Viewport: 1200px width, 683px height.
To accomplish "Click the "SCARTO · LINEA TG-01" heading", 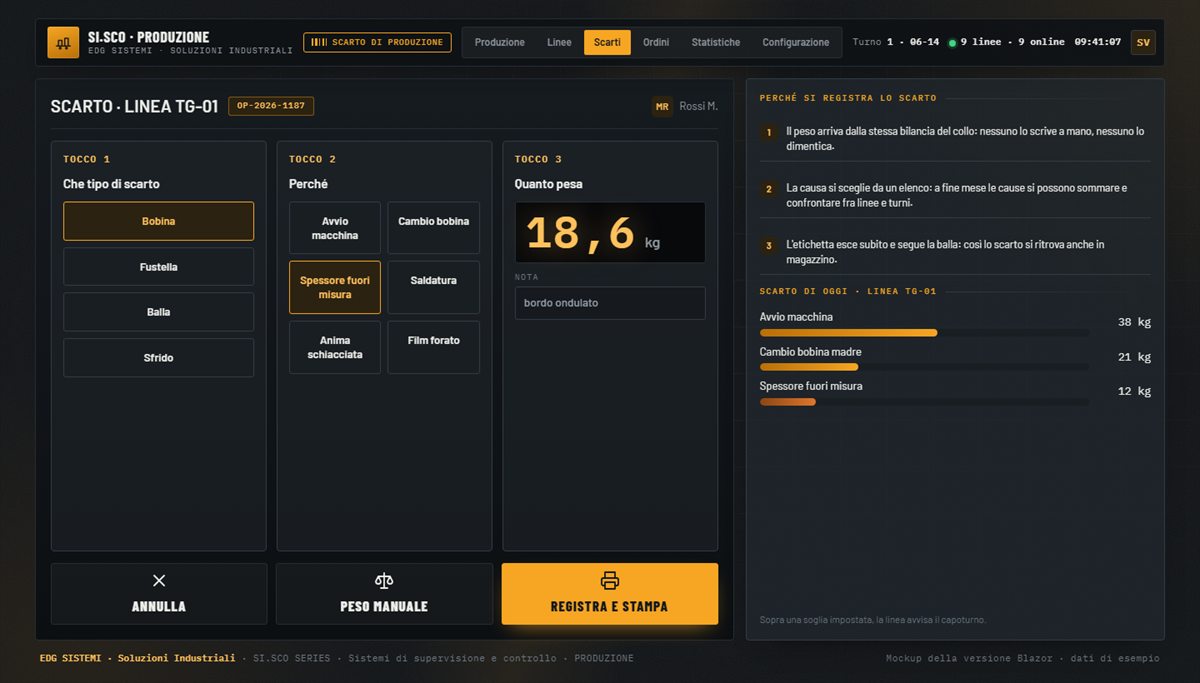I will click(x=134, y=106).
